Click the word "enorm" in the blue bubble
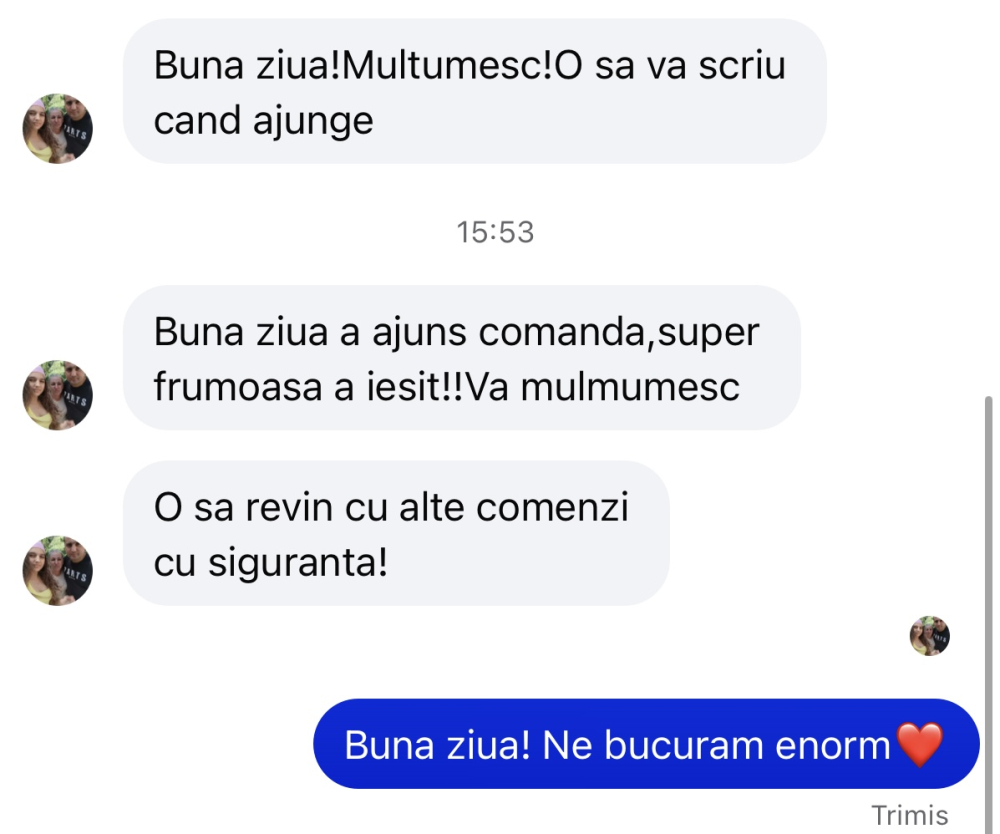 (x=832, y=745)
